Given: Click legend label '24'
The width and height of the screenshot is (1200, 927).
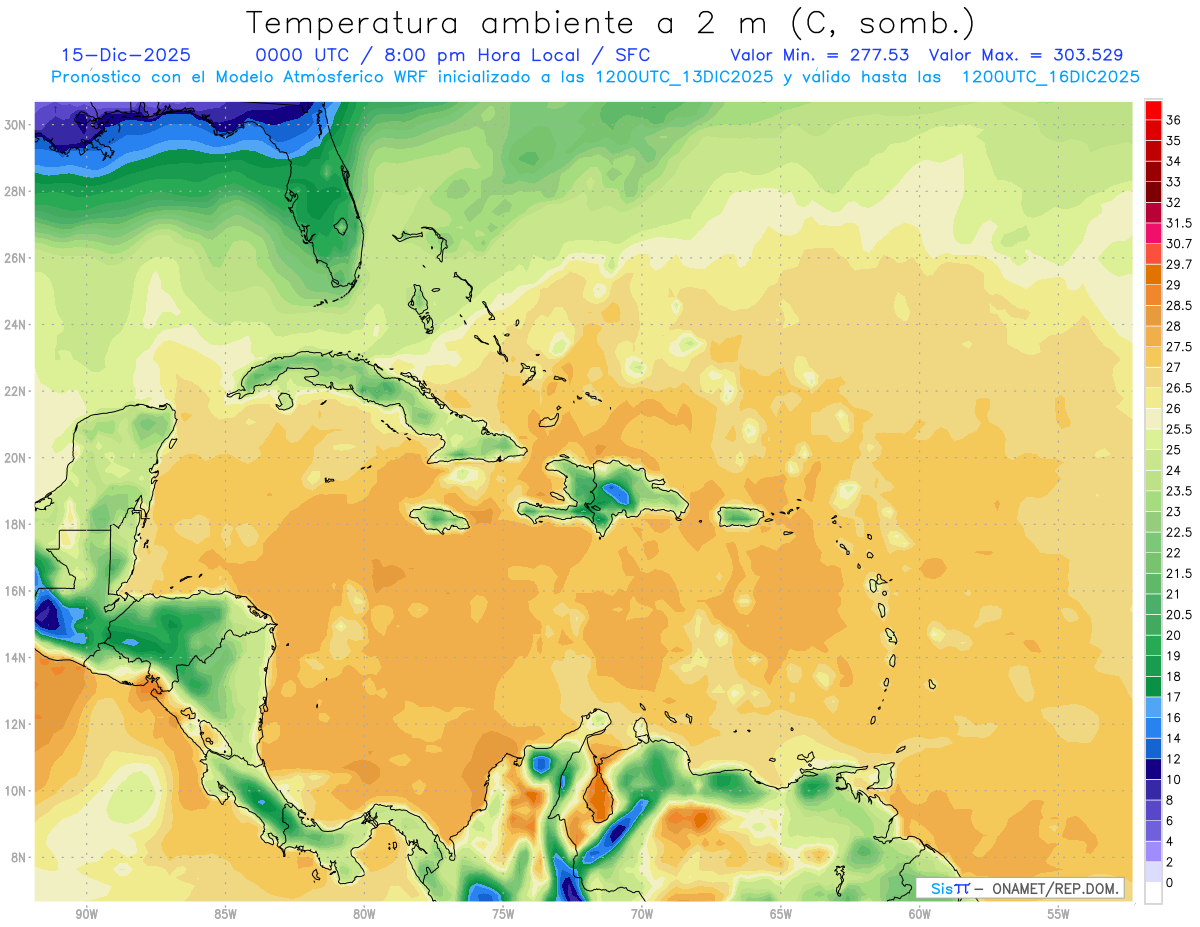Looking at the screenshot, I should pos(1174,470).
